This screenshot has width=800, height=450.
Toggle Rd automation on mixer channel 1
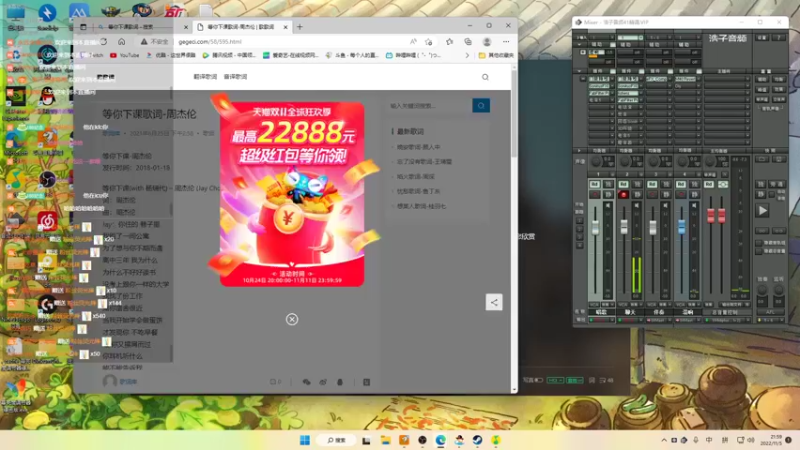click(594, 184)
